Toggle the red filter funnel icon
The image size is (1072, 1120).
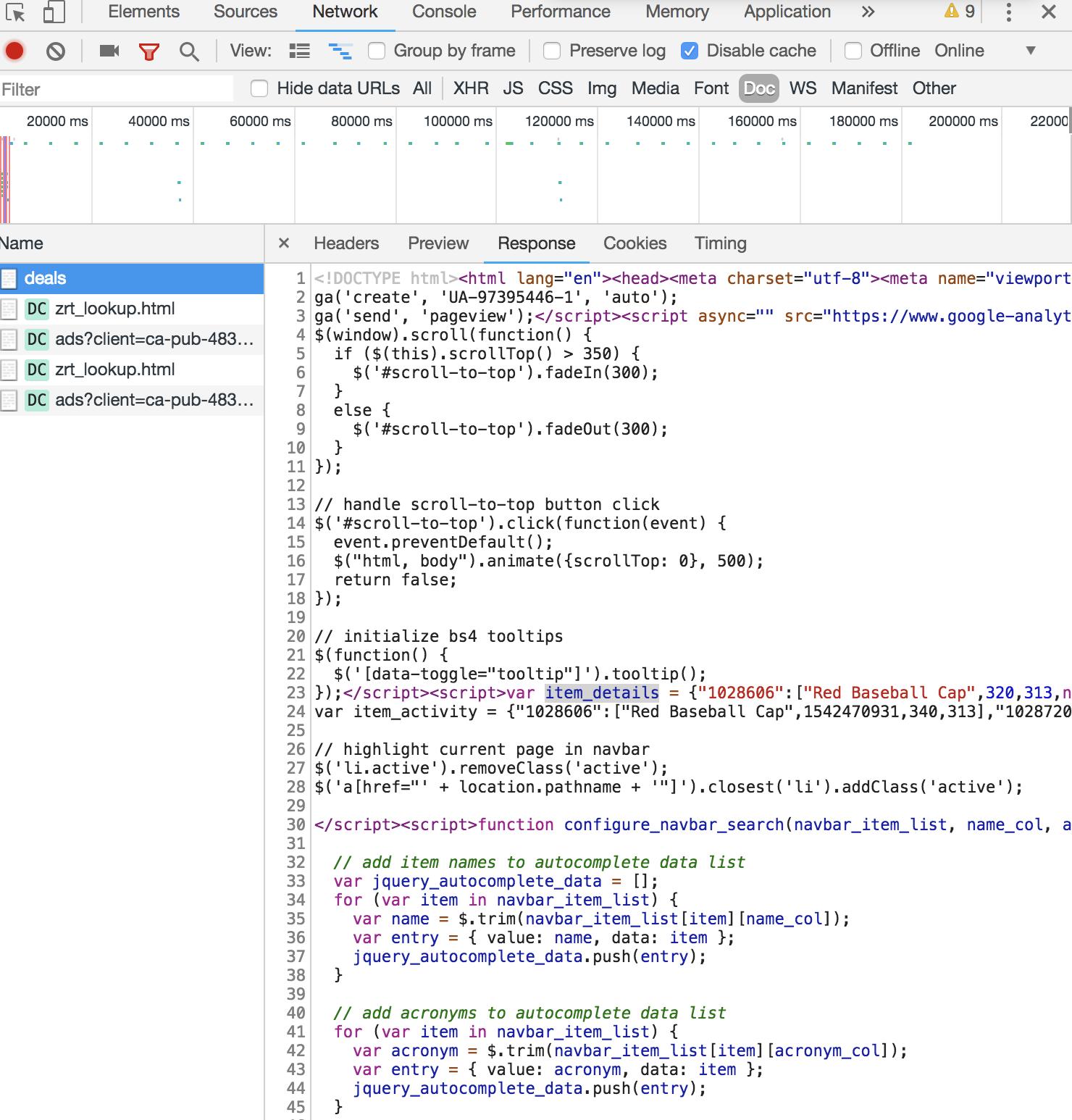[148, 51]
